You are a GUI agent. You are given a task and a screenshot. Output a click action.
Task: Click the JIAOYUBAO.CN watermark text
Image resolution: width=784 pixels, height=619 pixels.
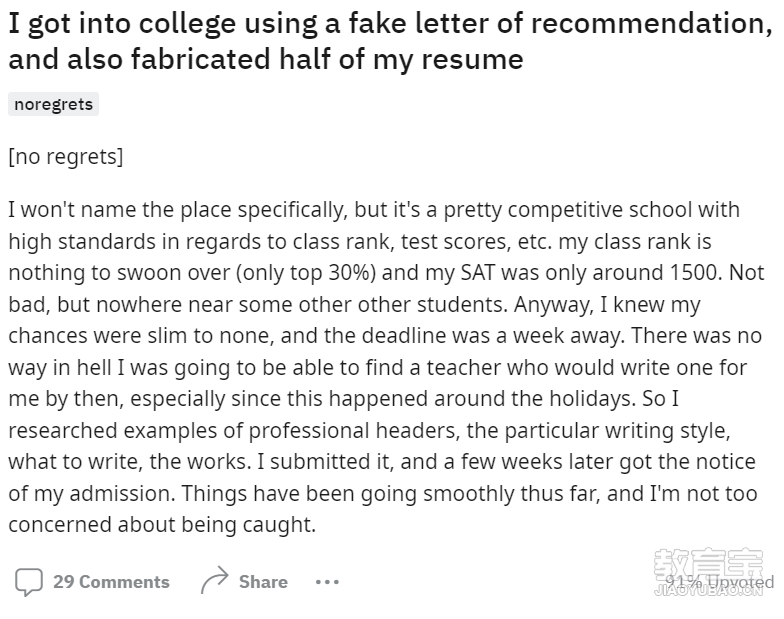click(708, 590)
